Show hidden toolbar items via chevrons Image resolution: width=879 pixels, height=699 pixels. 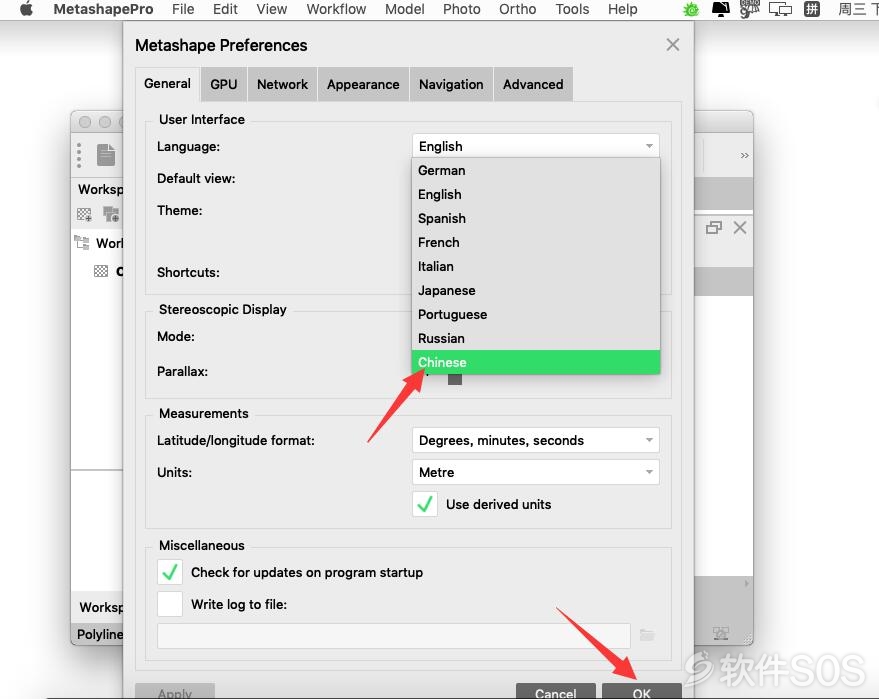[744, 155]
